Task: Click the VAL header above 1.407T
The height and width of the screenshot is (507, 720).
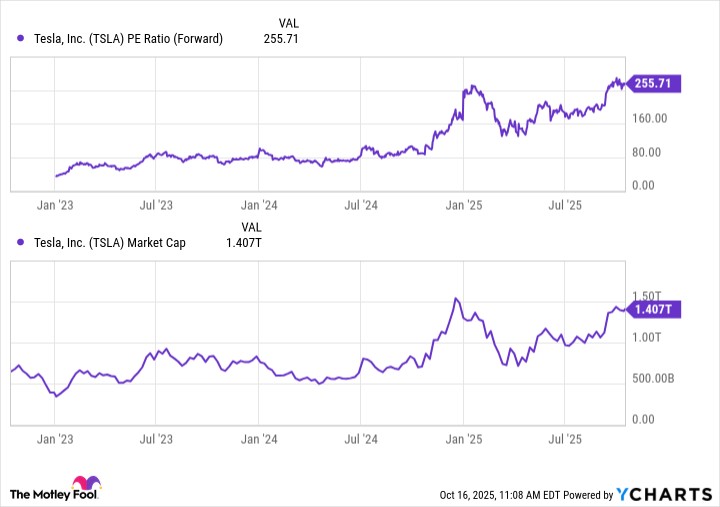Action: (x=251, y=226)
